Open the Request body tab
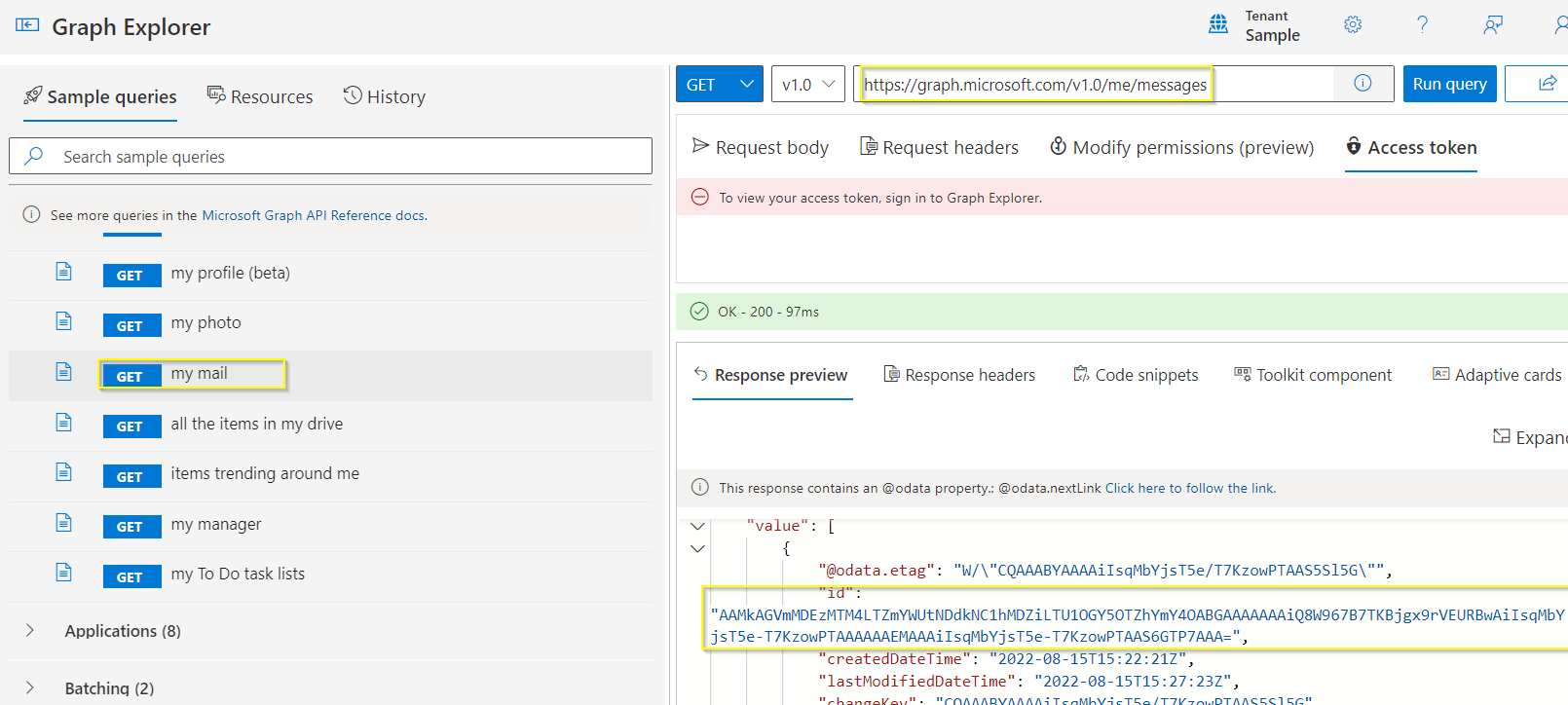Viewport: 1568px width, 705px height. (x=761, y=147)
